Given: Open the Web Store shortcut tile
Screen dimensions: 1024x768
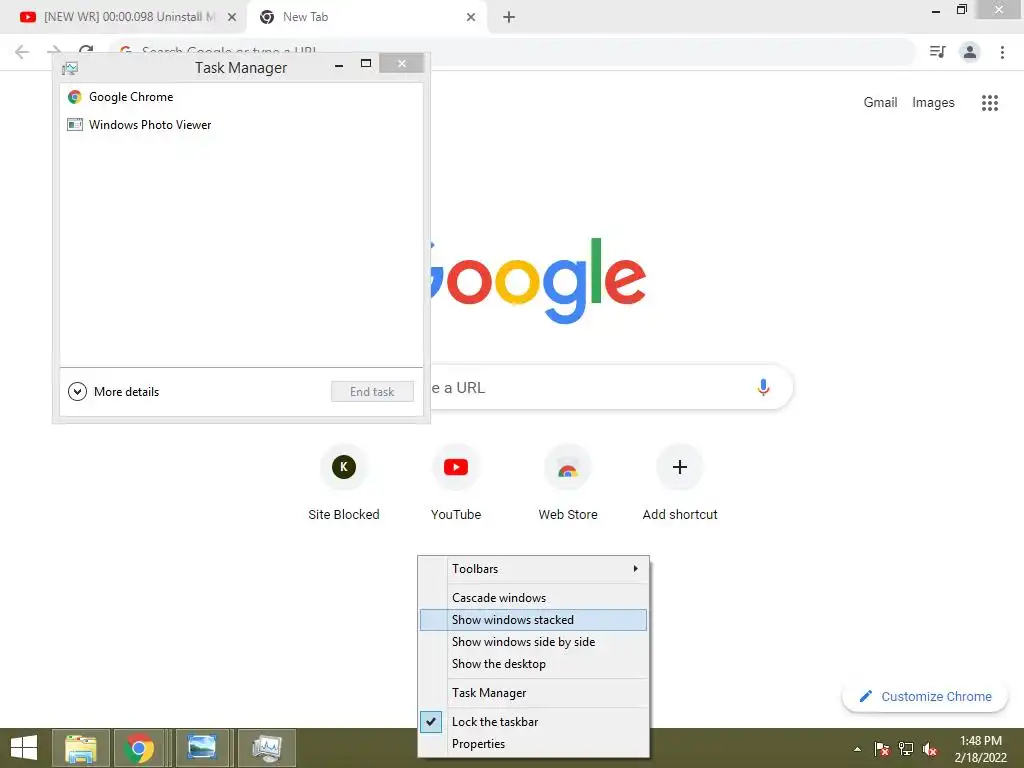Looking at the screenshot, I should [568, 483].
